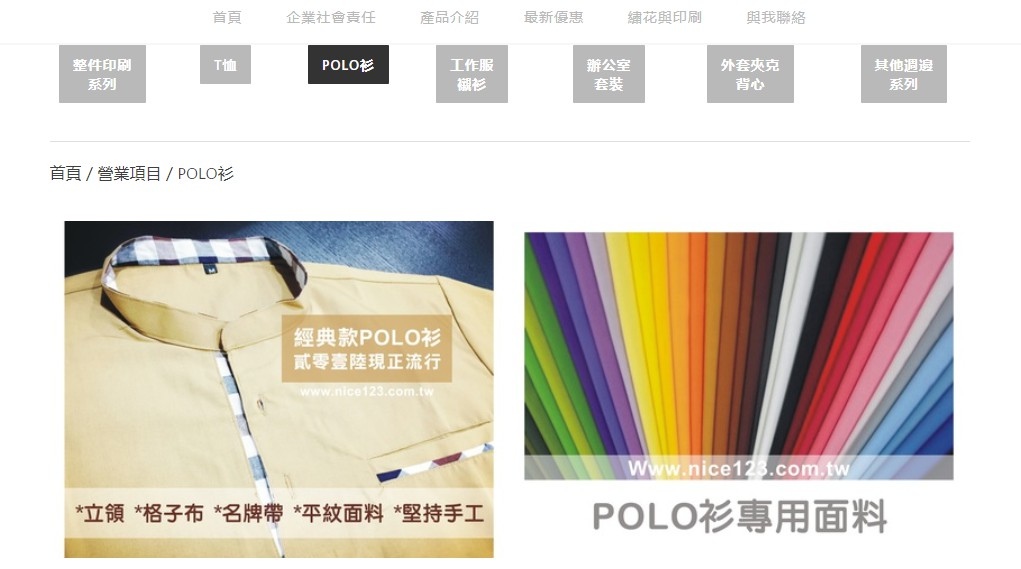
Task: Open the 經典款POLO衫 beige shirt image
Action: (x=279, y=389)
